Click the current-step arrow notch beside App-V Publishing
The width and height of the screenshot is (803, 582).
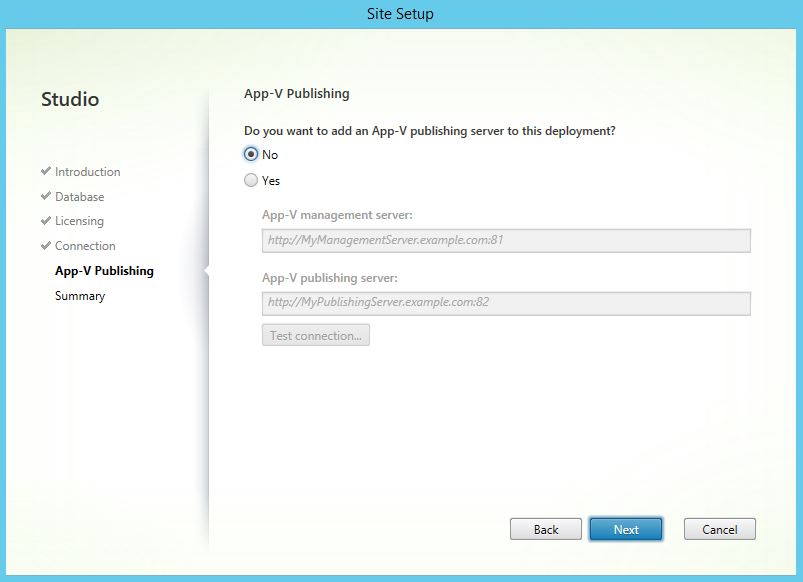pyautogui.click(x=206, y=271)
